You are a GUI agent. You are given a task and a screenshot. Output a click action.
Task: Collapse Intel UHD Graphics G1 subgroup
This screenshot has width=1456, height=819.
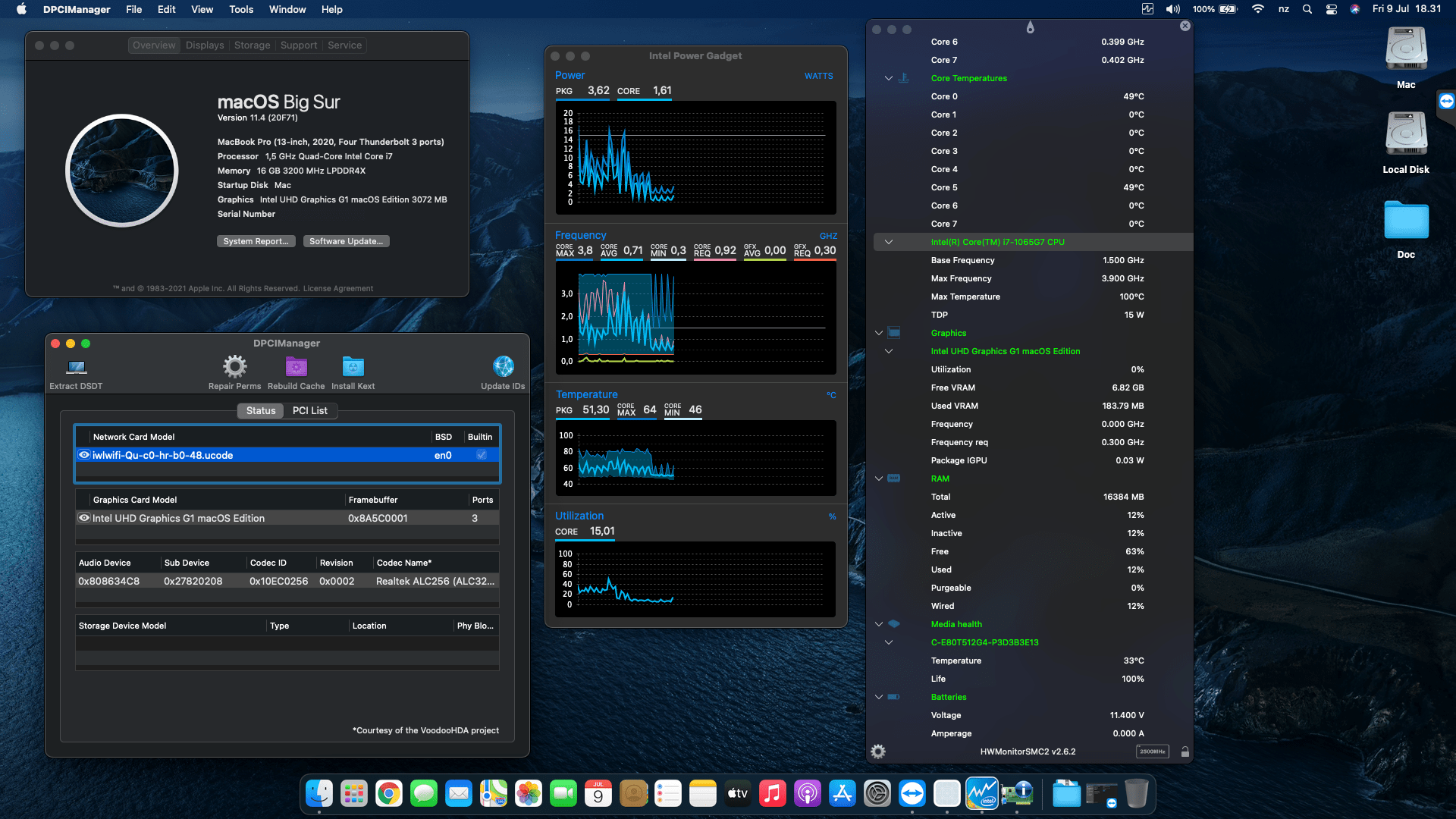(x=889, y=351)
